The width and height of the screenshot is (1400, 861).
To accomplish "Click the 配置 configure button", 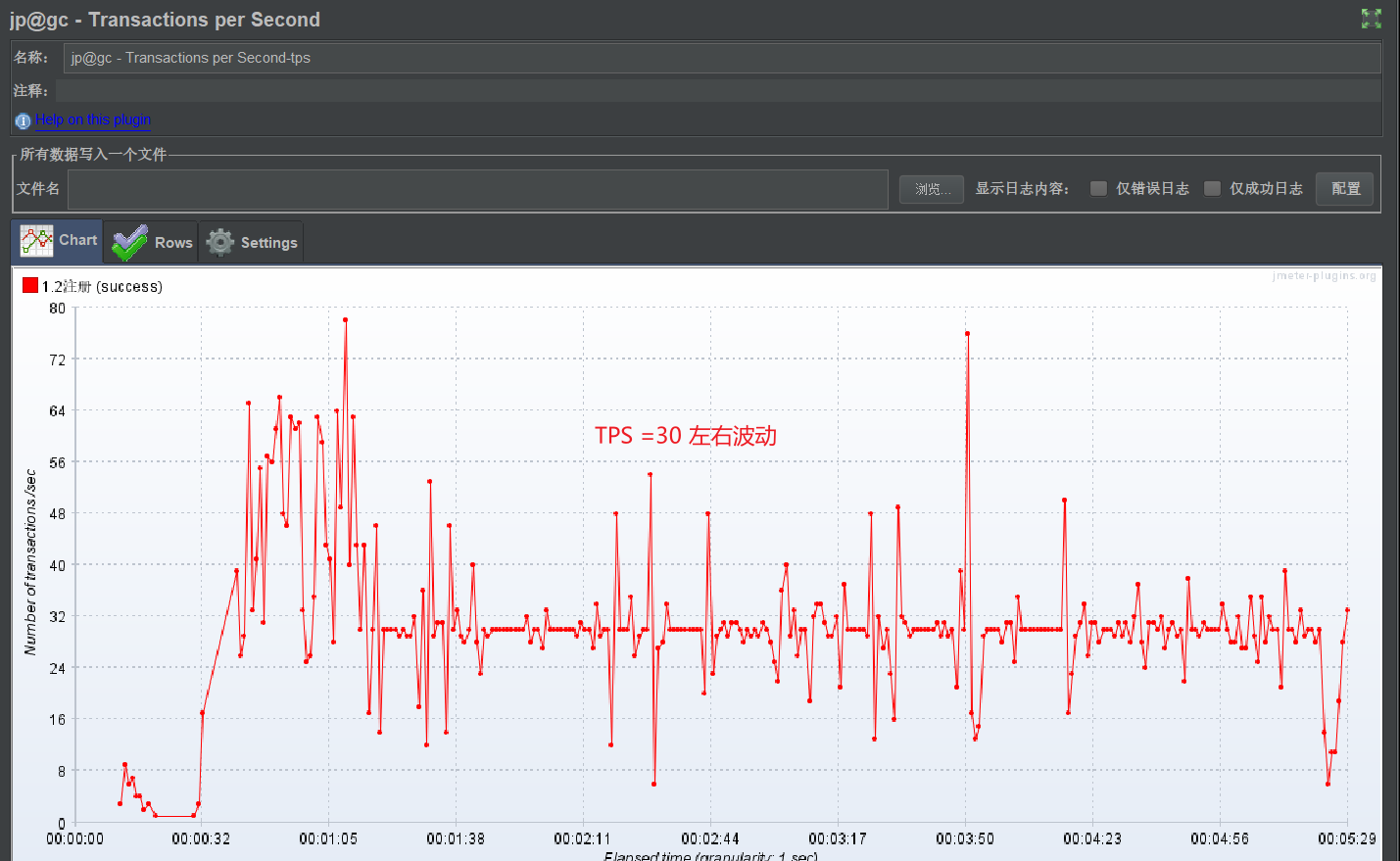I will [1345, 189].
